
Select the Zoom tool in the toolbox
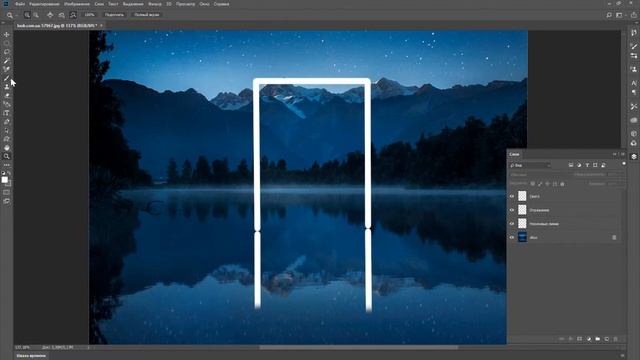pos(7,156)
